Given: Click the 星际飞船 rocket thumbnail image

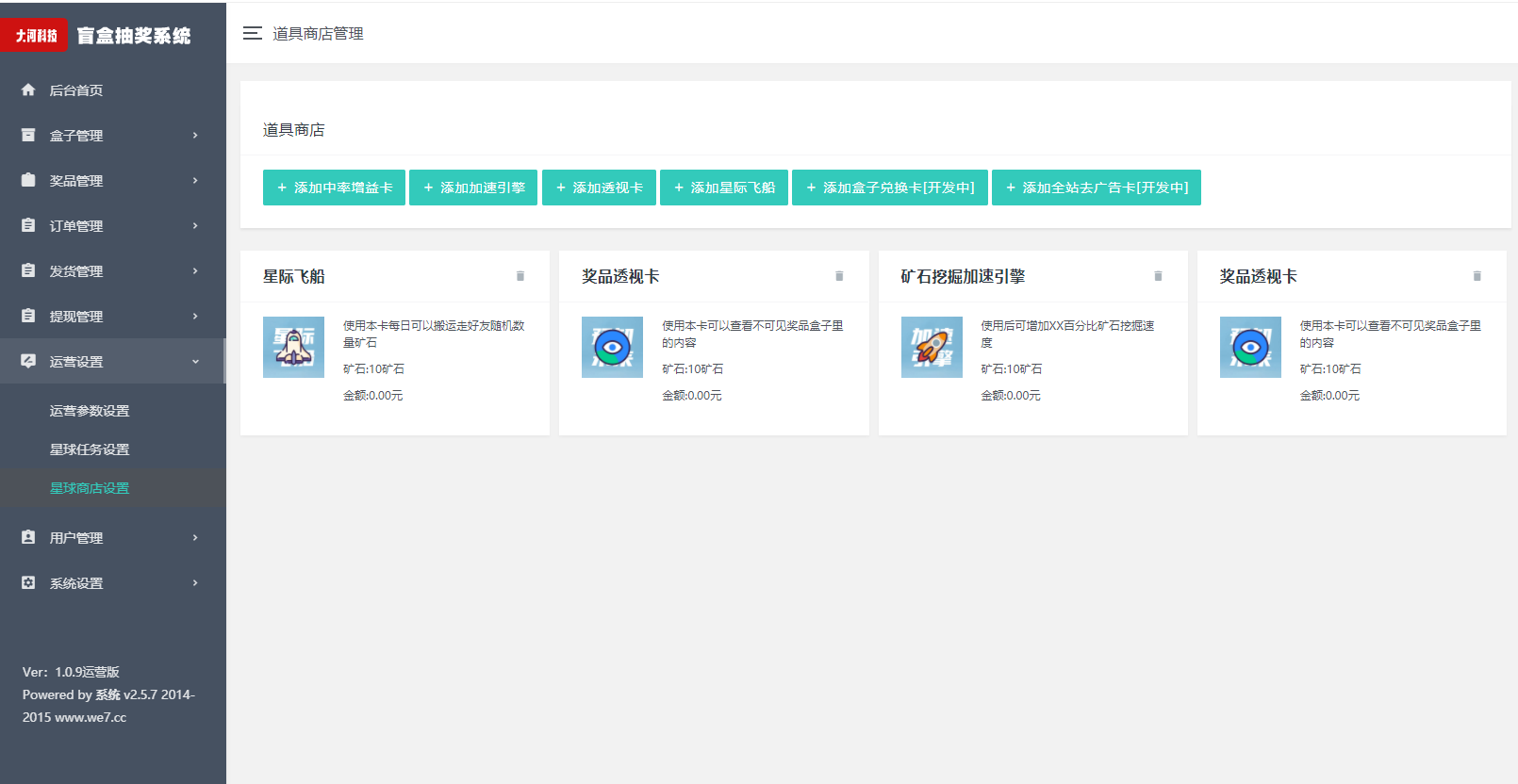Looking at the screenshot, I should 293,347.
